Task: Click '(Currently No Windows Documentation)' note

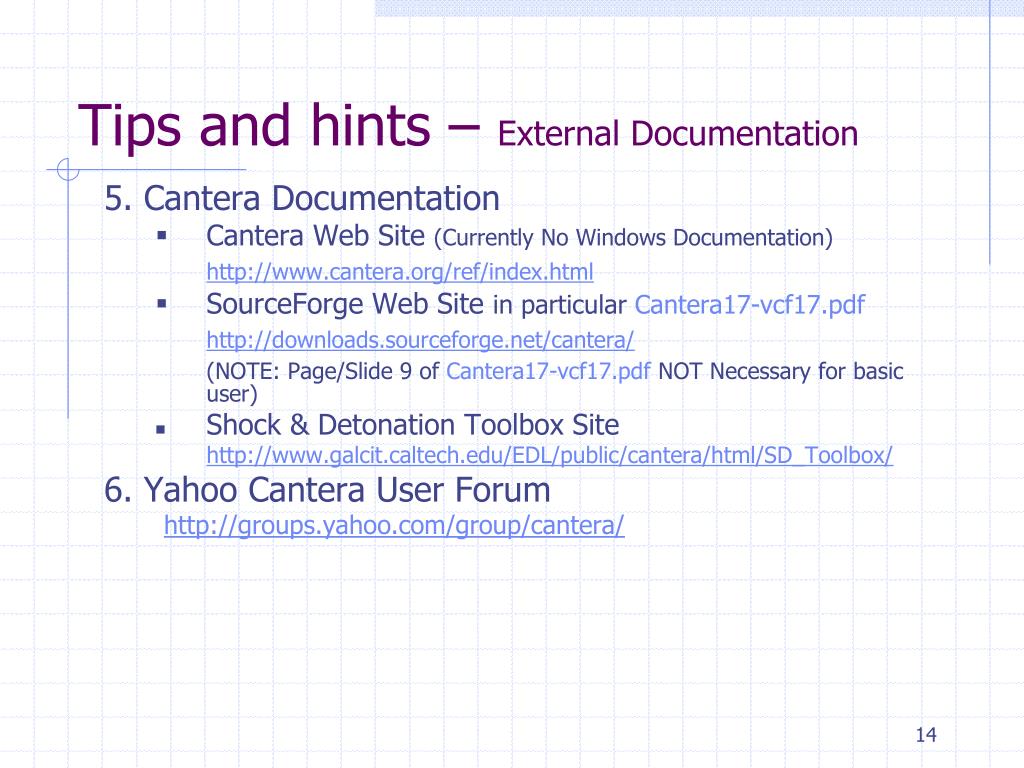Action: (x=633, y=238)
